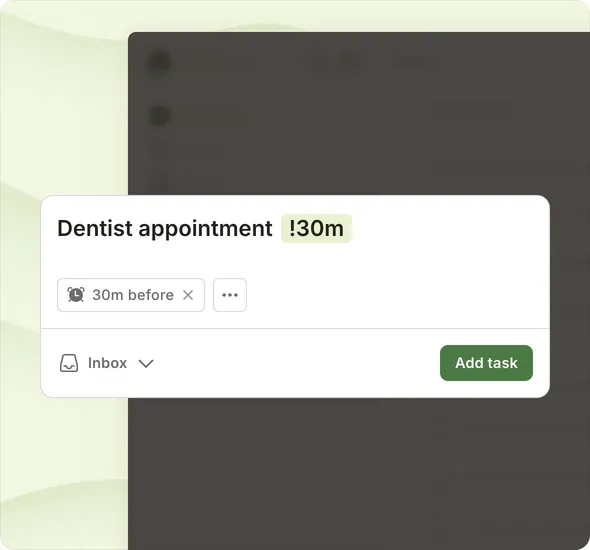590x550 pixels.
Task: Click the Inbox tray icon
Action: pos(69,363)
